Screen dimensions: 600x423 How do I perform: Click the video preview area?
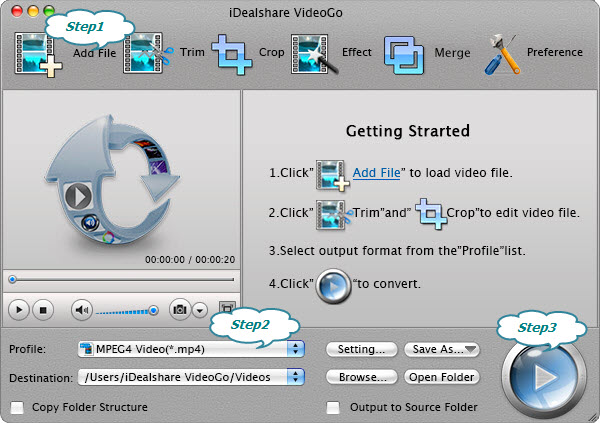(x=122, y=179)
